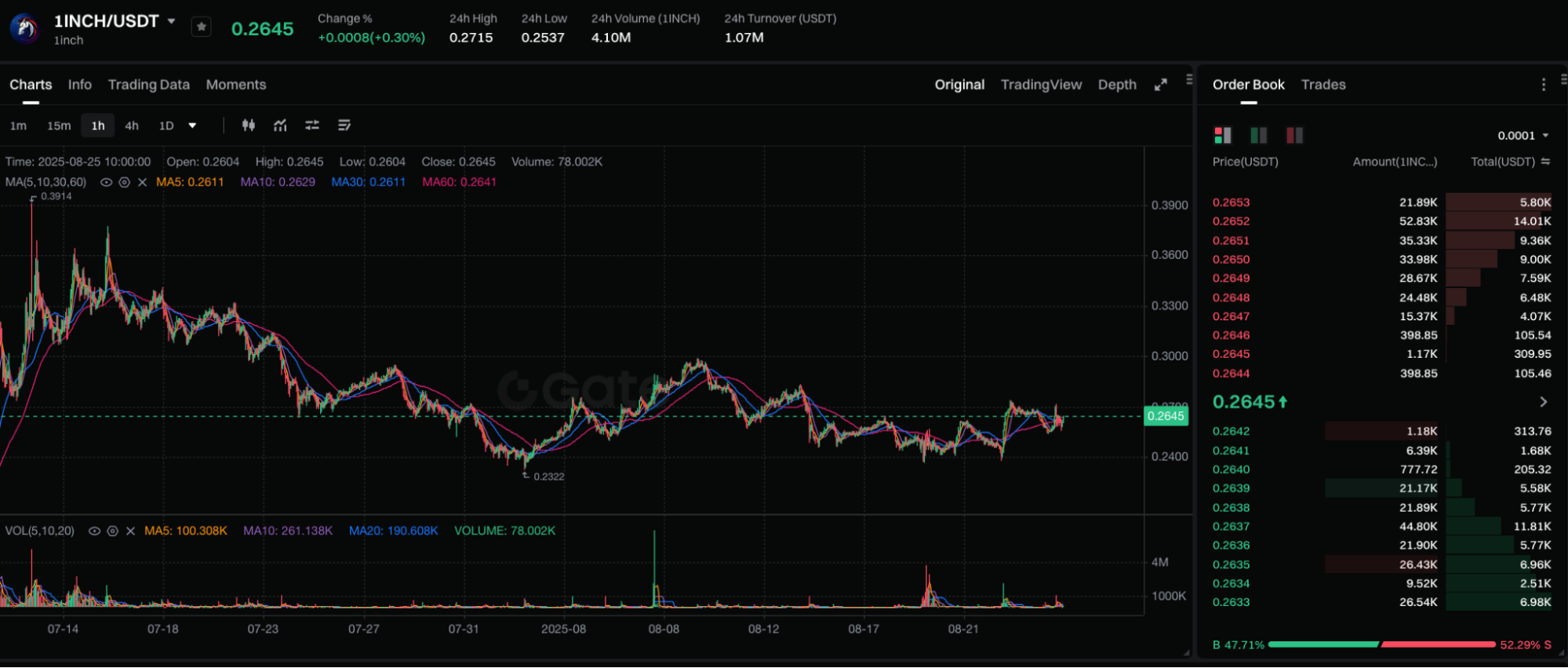Select the Original chart view
The height and width of the screenshot is (668, 1568).
(959, 85)
